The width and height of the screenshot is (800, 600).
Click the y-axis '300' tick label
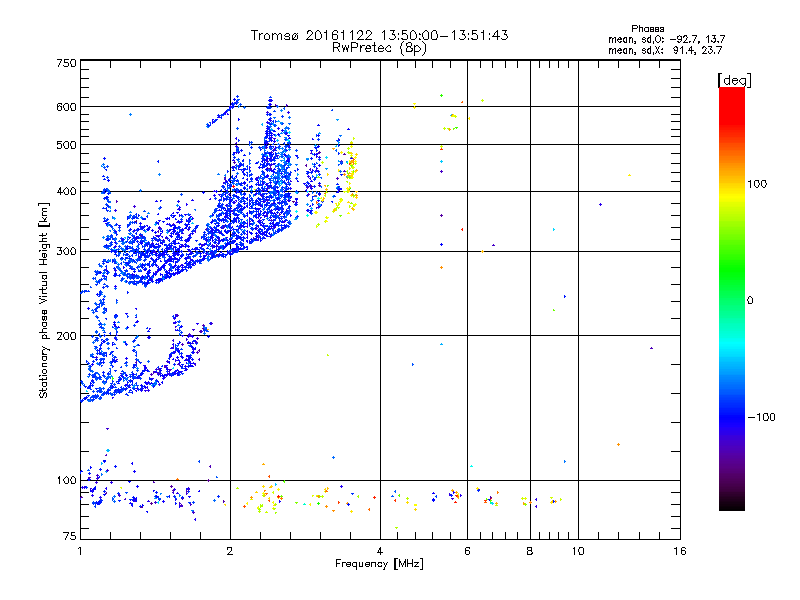[66, 251]
